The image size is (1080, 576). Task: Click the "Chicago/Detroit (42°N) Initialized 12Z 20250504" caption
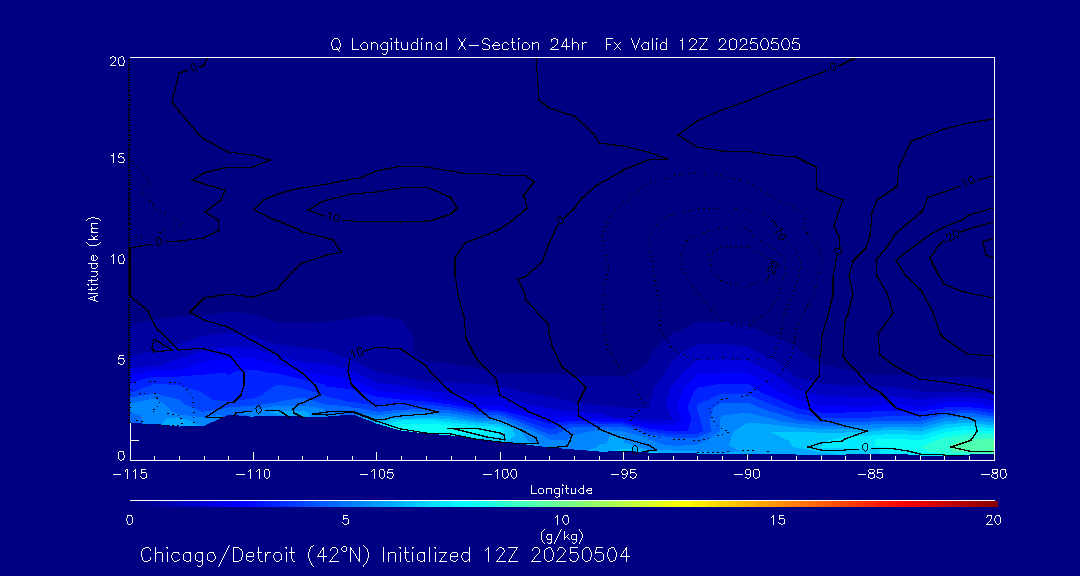[385, 555]
